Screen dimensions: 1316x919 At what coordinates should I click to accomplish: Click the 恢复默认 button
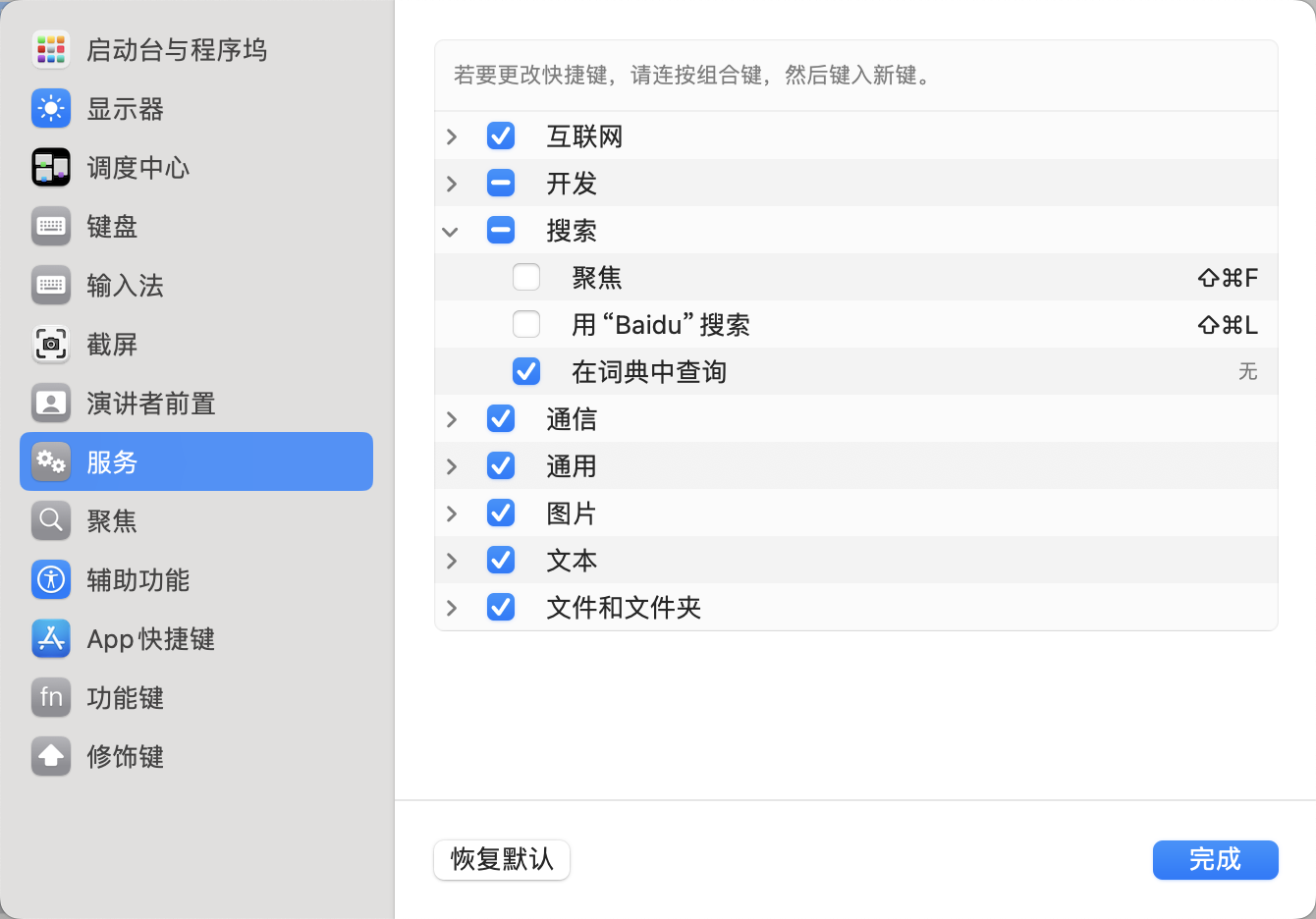(502, 860)
